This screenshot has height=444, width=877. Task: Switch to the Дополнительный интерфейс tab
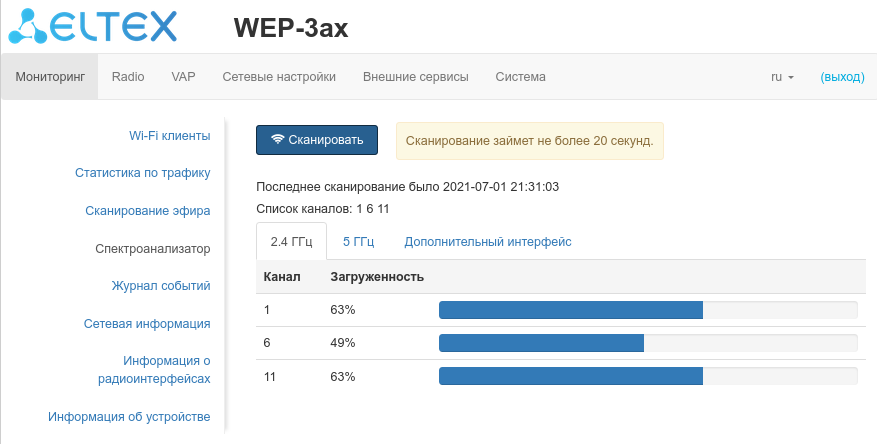pos(487,242)
